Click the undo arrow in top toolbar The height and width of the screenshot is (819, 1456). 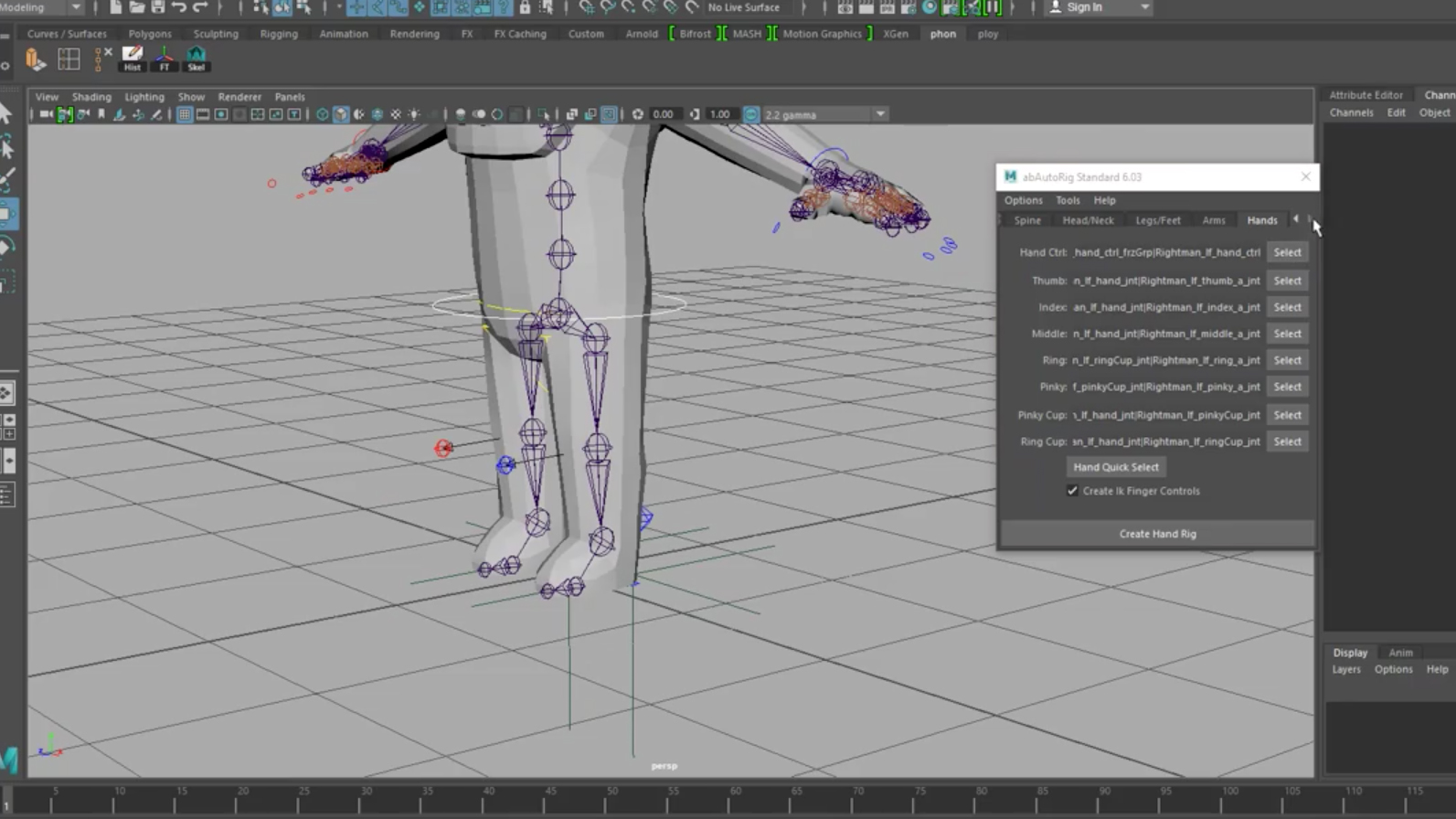179,7
